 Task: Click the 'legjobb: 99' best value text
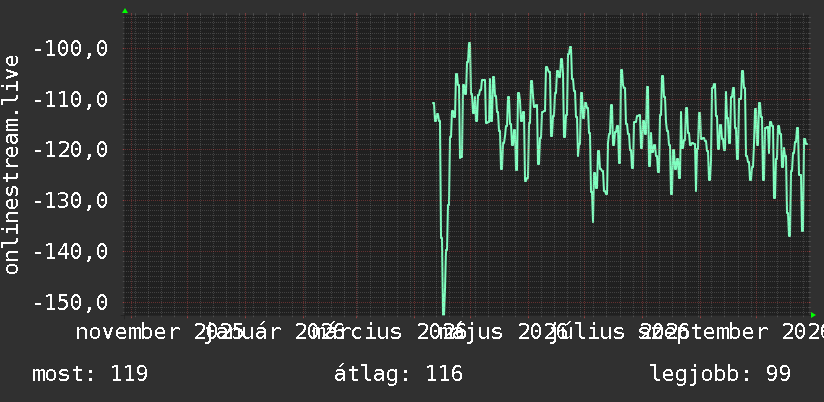pyautogui.click(x=720, y=374)
